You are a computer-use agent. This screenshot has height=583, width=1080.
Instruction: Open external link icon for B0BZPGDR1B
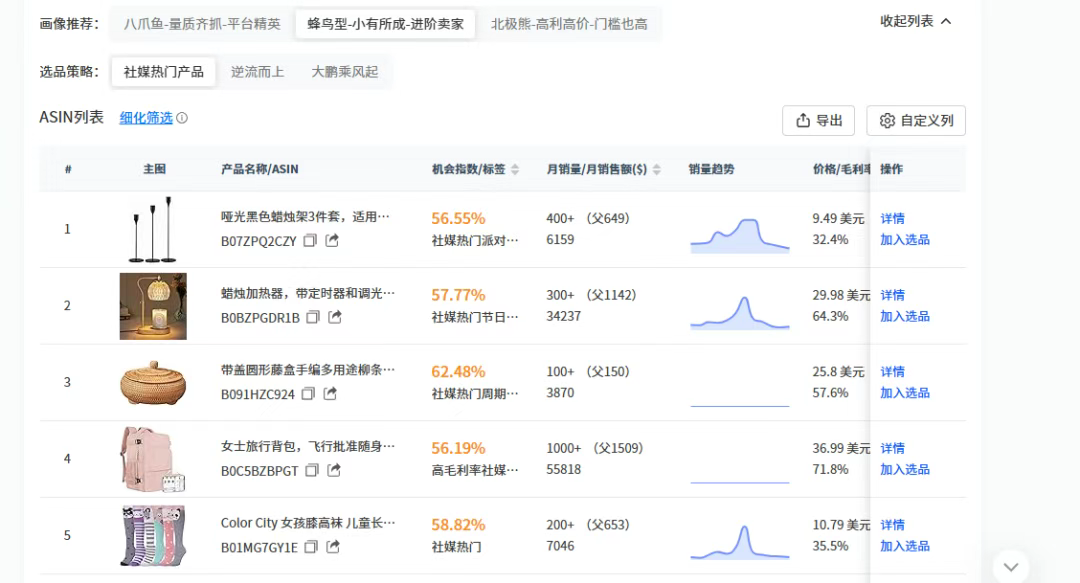335,317
